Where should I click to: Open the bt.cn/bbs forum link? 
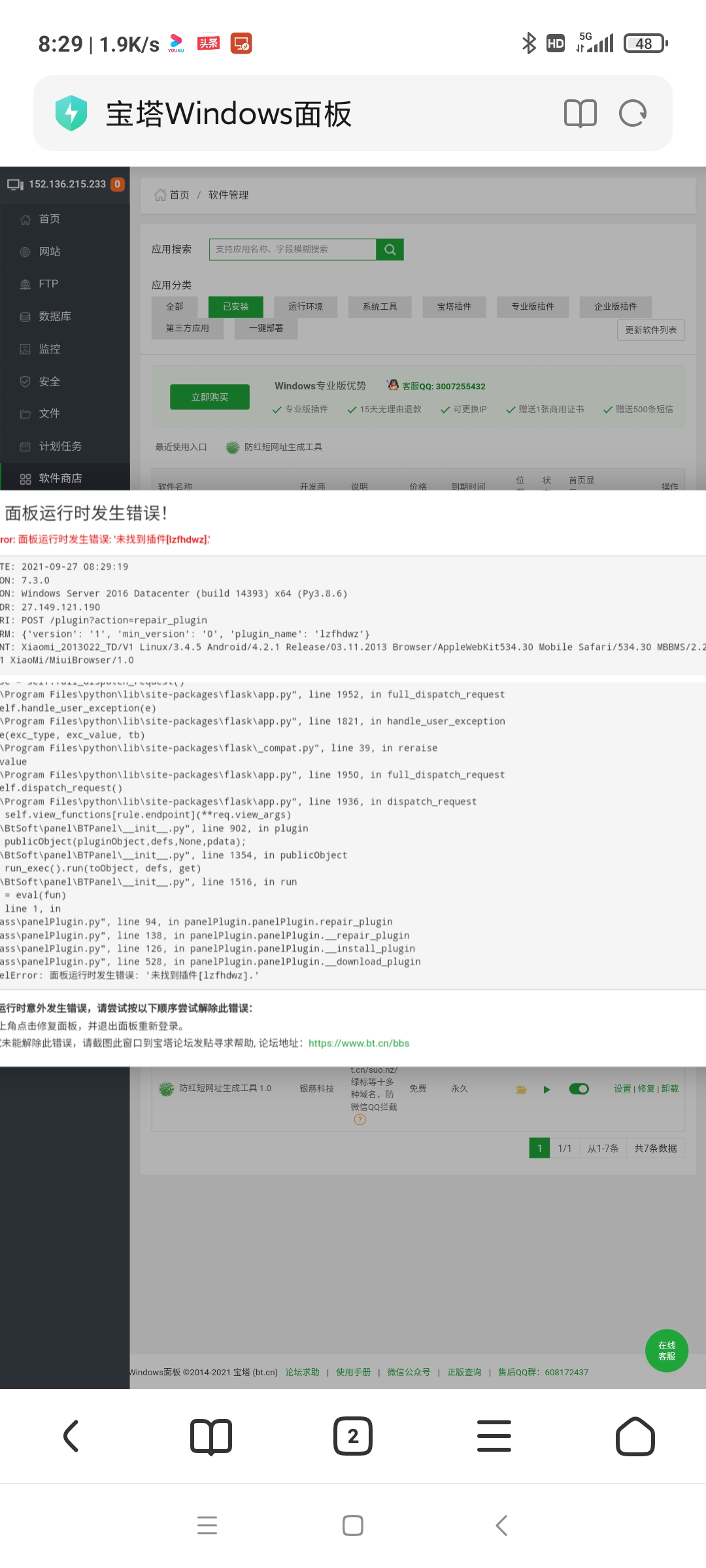tap(359, 1043)
